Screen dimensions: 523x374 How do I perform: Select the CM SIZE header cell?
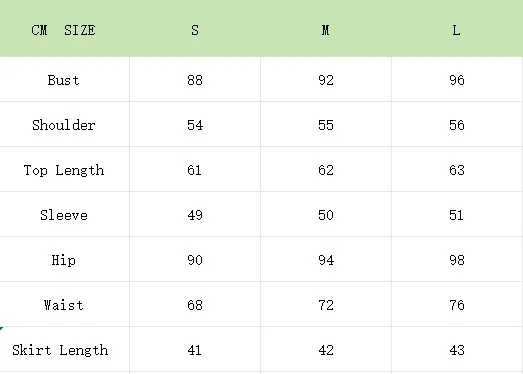point(64,28)
